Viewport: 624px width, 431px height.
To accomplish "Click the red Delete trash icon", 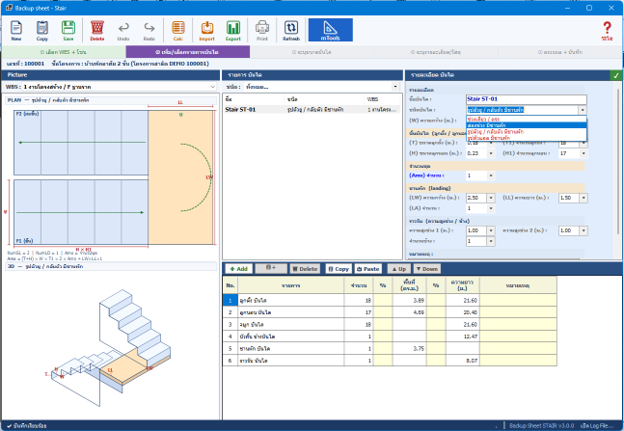I will point(97,31).
